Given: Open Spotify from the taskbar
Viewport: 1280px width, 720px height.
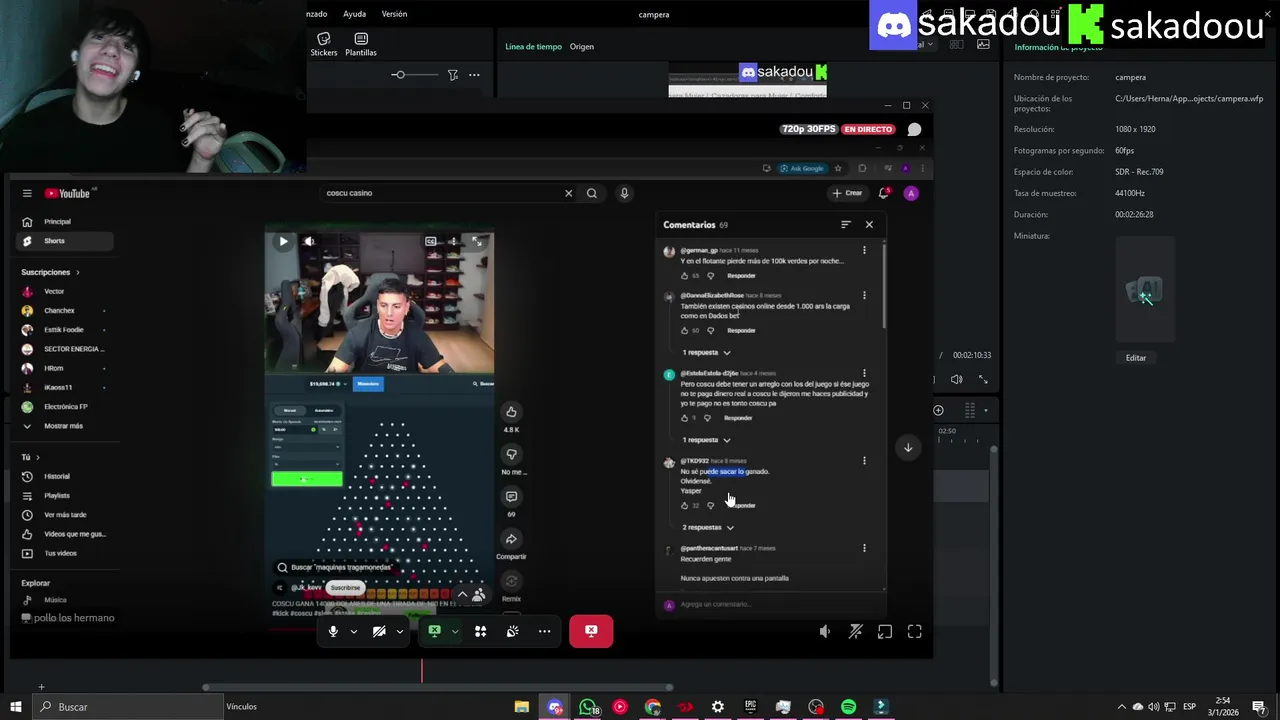Looking at the screenshot, I should 848,707.
